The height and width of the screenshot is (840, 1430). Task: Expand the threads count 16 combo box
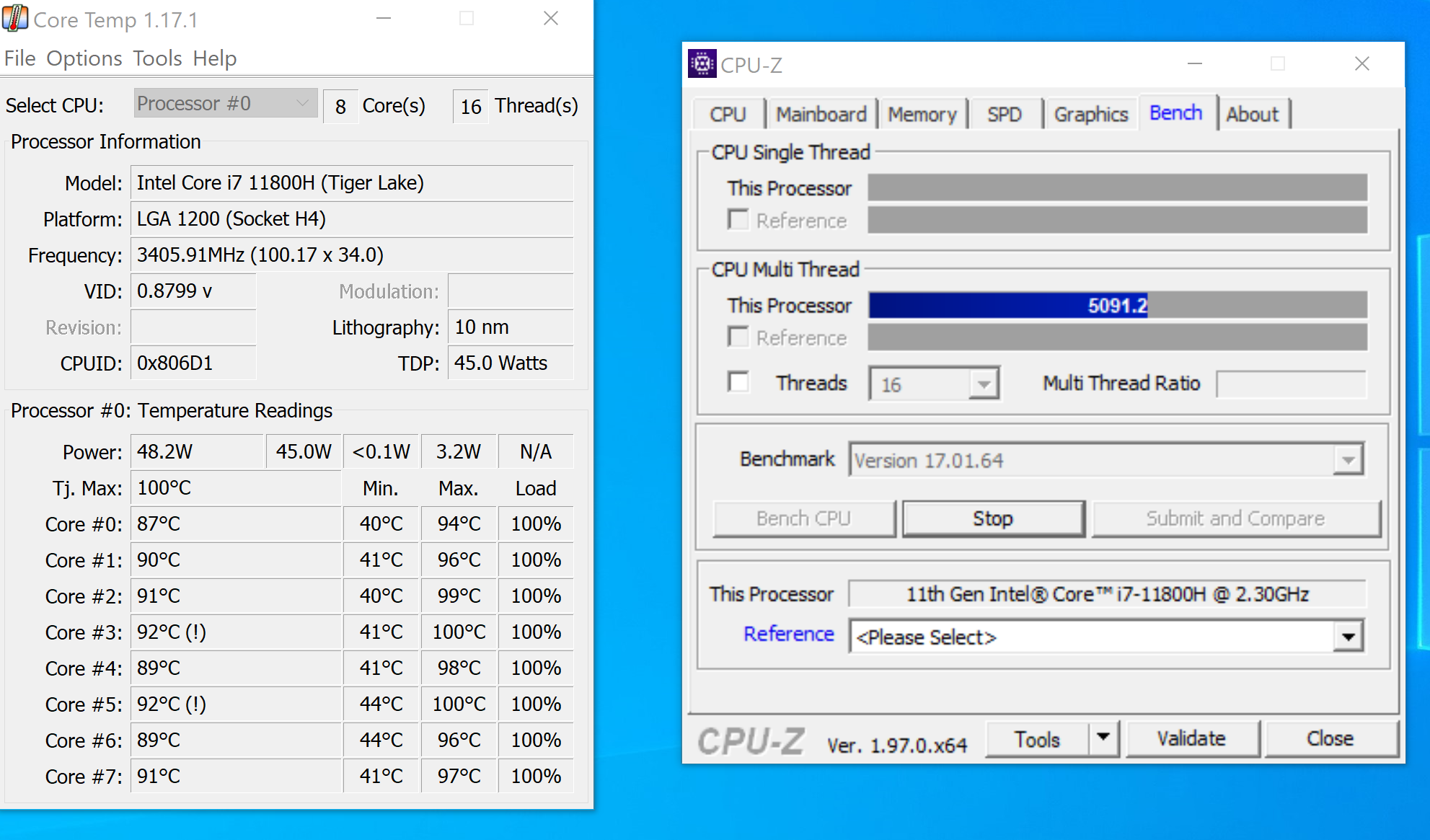pyautogui.click(x=983, y=384)
